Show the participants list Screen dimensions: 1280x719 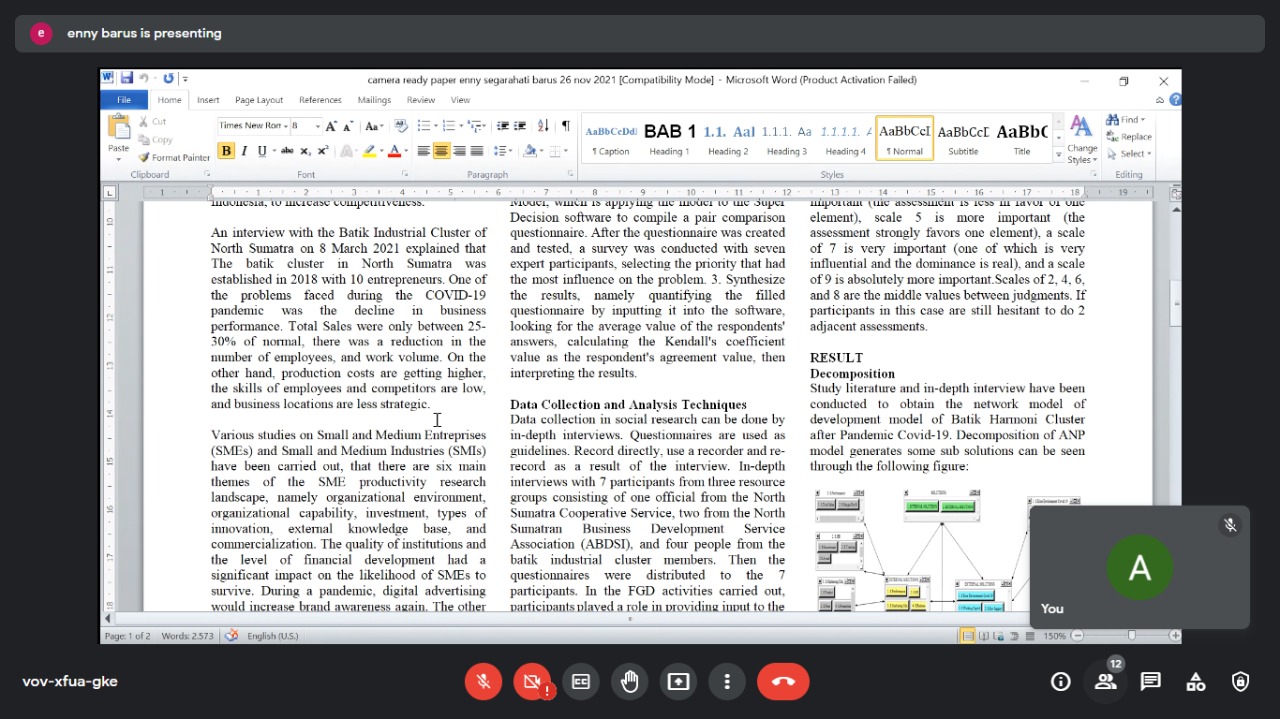pyautogui.click(x=1105, y=682)
